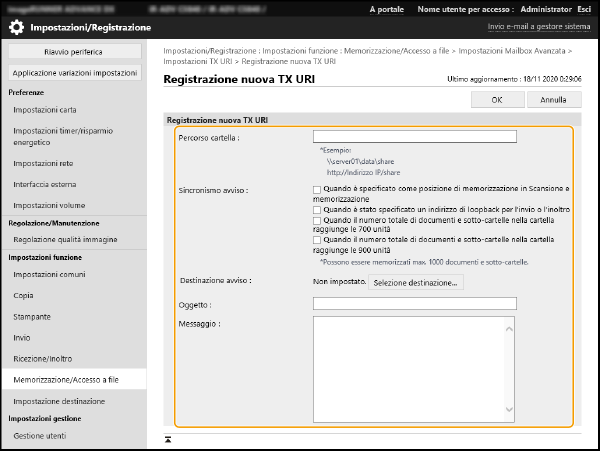The width and height of the screenshot is (600, 451).
Task: Click Applicazione variazioni impostazioni button
Action: (x=75, y=73)
